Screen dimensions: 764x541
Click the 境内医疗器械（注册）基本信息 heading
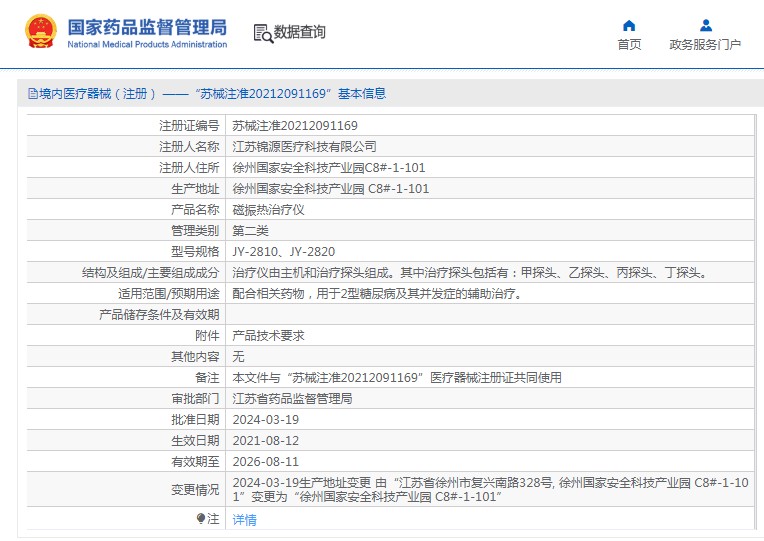(212, 94)
